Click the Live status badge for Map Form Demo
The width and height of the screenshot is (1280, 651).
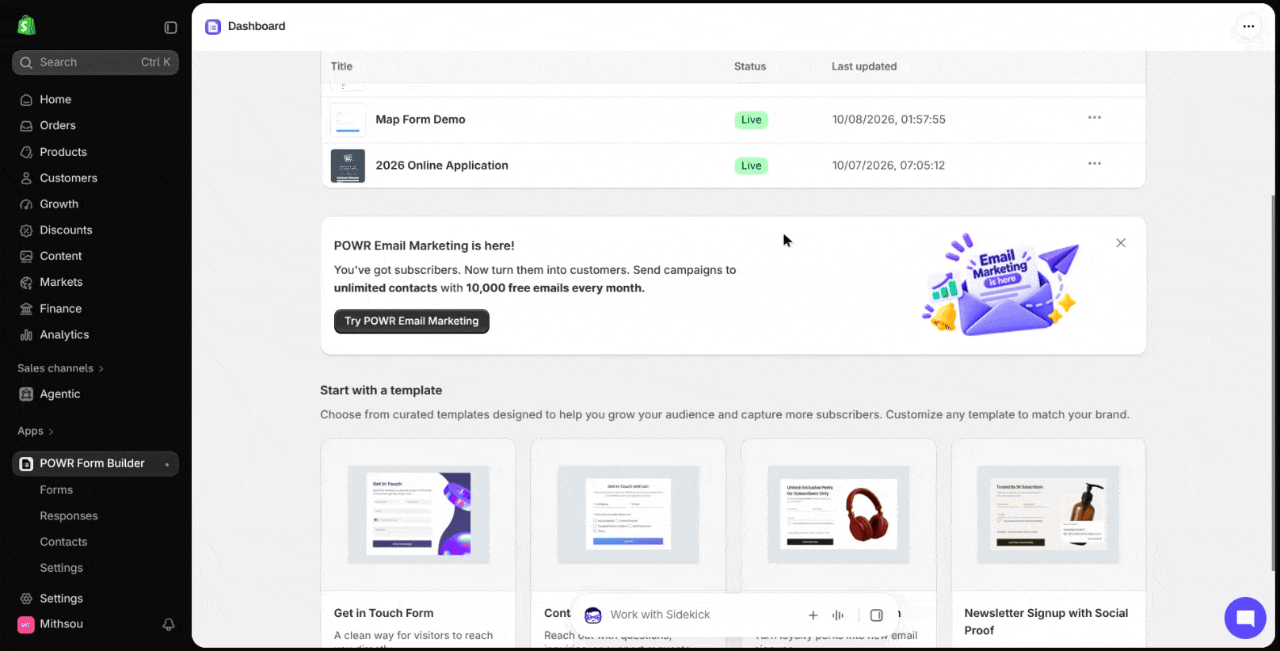(751, 120)
